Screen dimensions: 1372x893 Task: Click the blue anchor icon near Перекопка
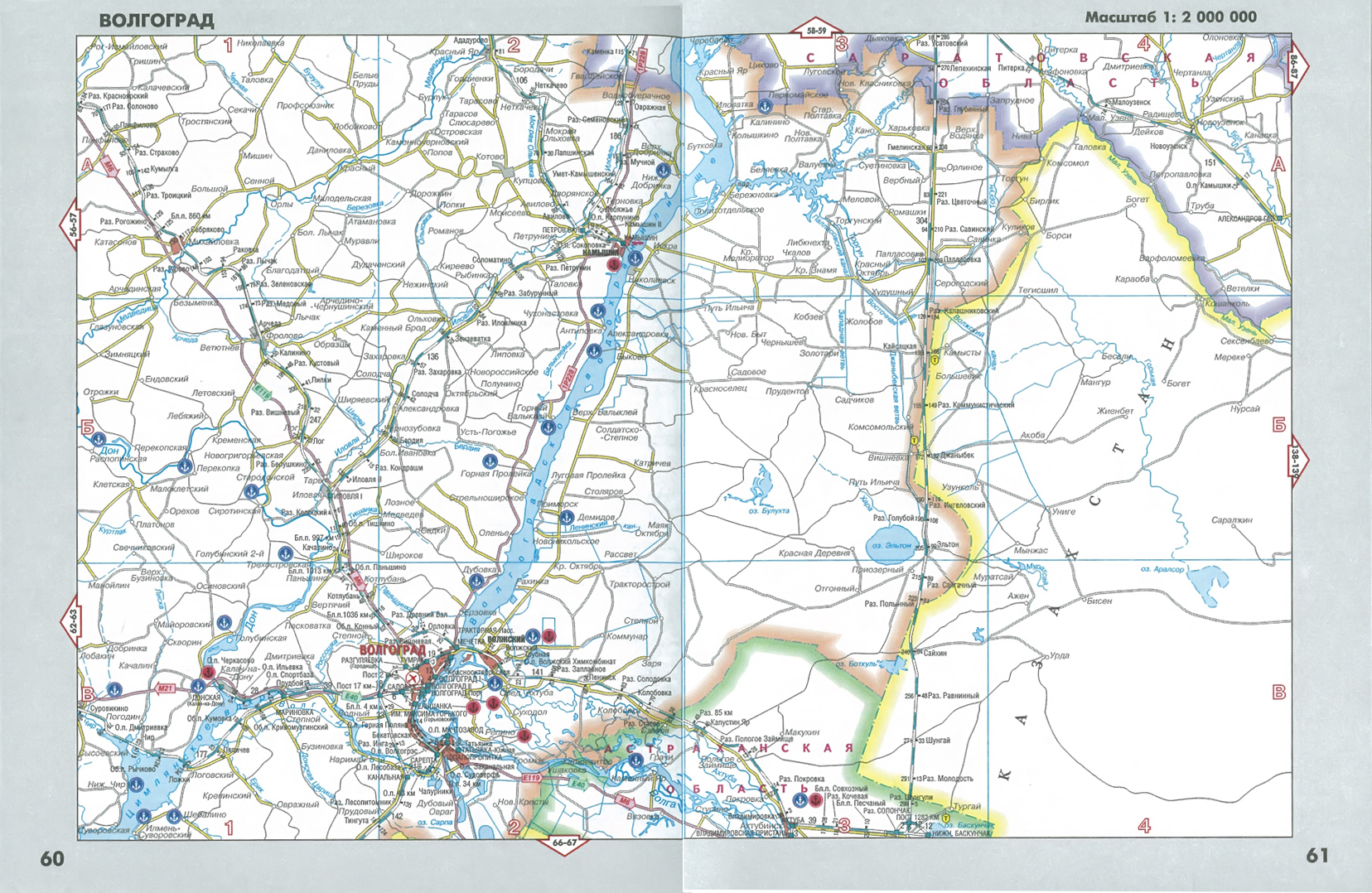(185, 466)
